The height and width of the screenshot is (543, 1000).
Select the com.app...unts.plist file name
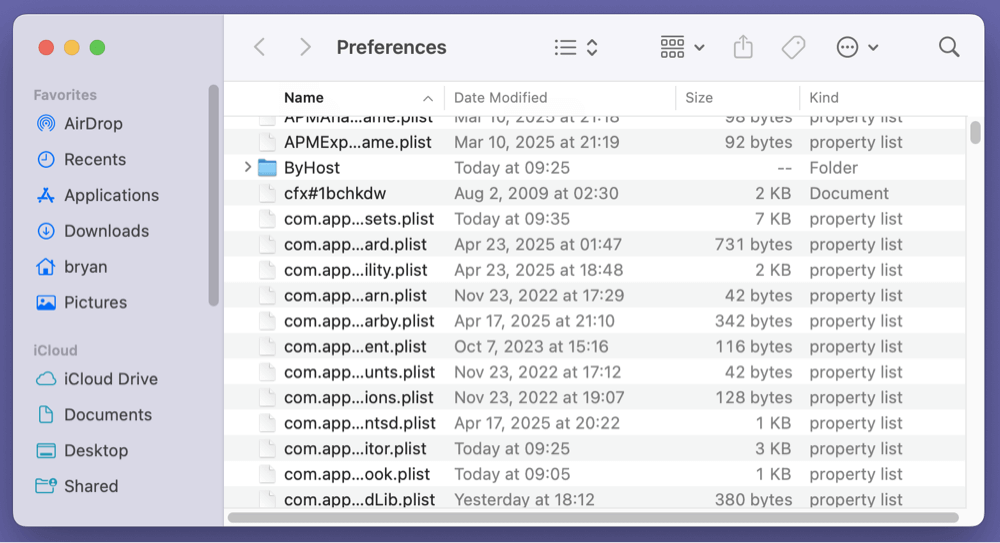[x=360, y=372]
